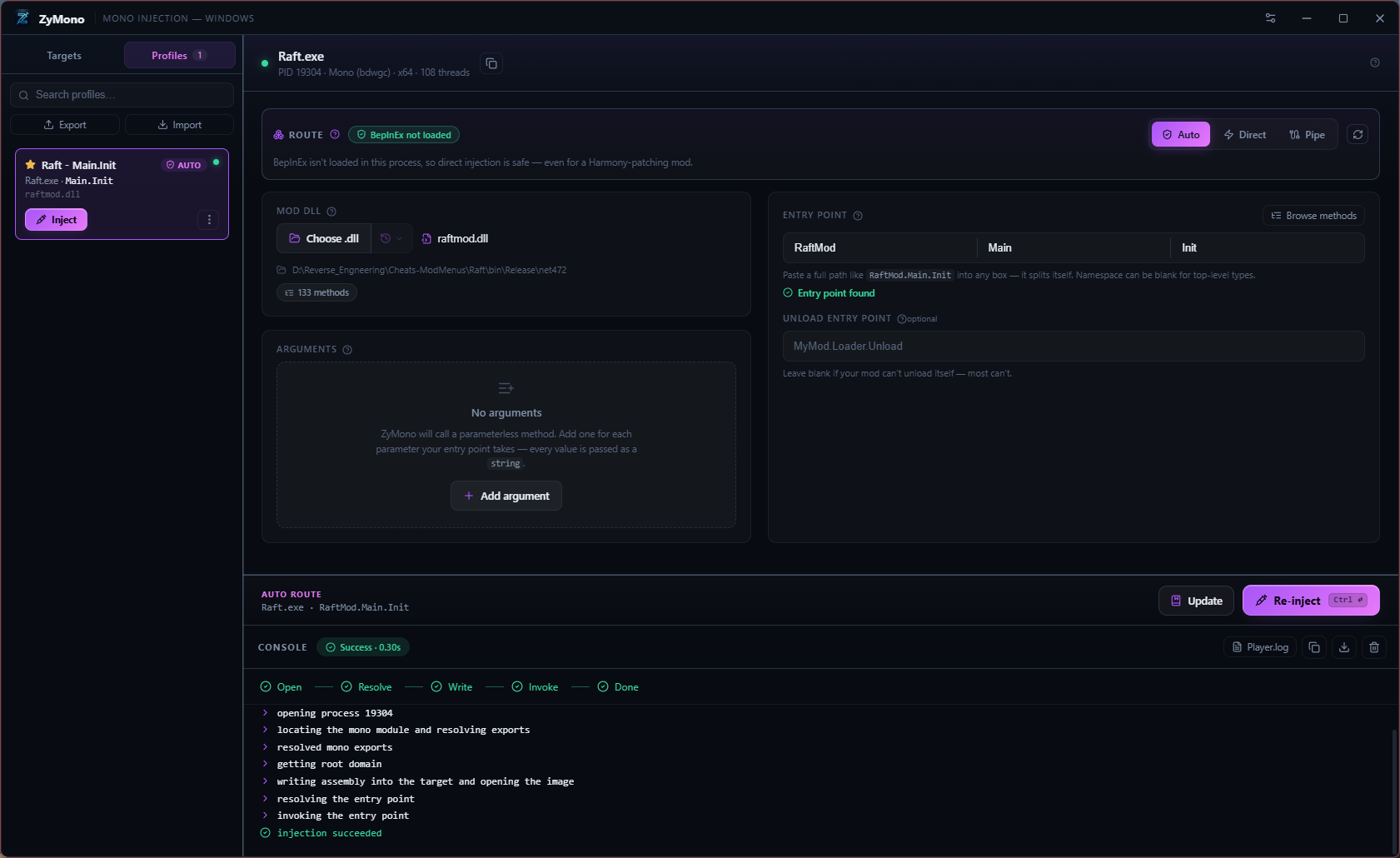Download console log icon
1400x858 pixels.
[1344, 647]
